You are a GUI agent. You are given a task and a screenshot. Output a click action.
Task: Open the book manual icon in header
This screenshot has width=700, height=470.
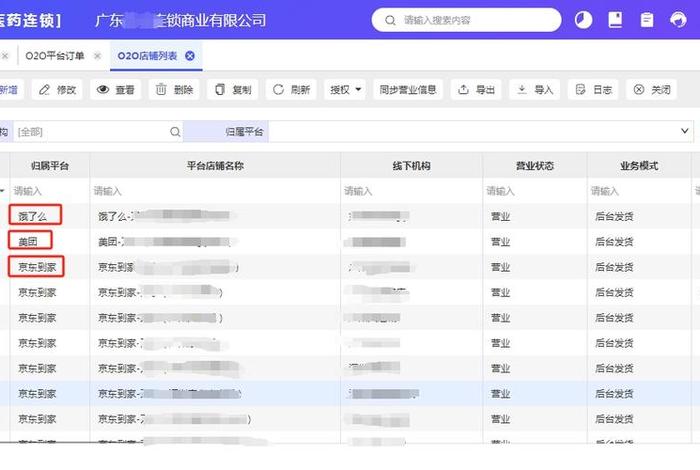coord(615,20)
